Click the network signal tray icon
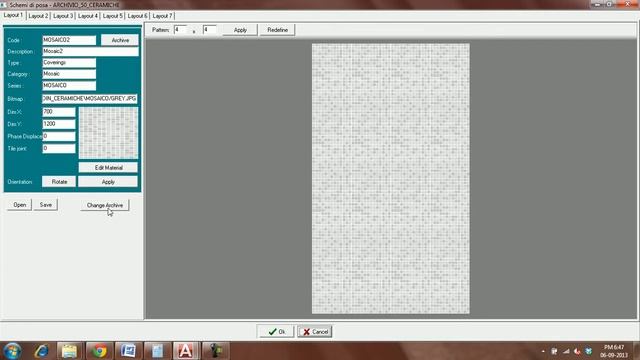Viewport: 640px width, 360px height. click(566, 351)
